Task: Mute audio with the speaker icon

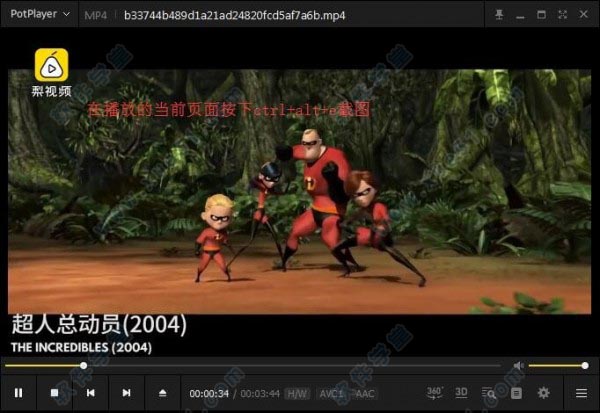Action: tap(518, 366)
